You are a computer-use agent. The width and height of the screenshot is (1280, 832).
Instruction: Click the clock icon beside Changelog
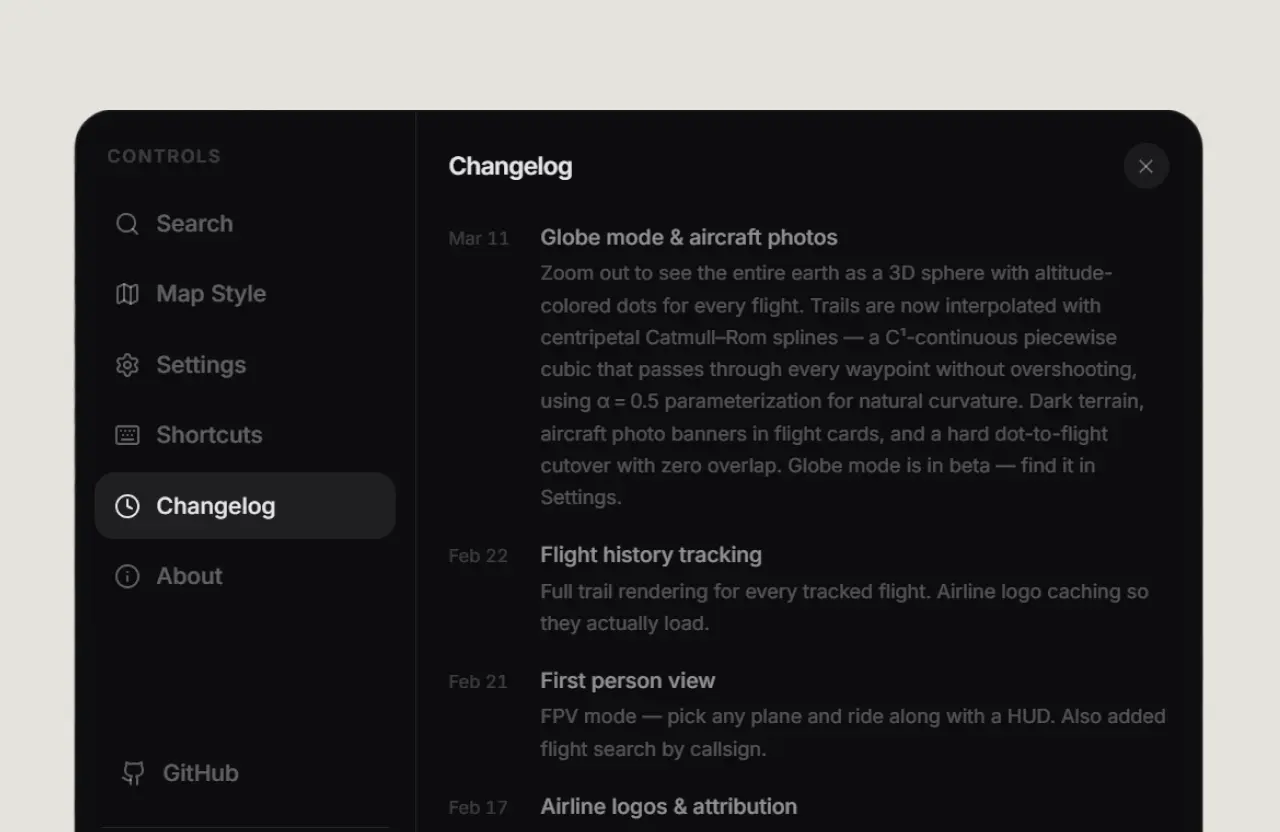point(127,506)
